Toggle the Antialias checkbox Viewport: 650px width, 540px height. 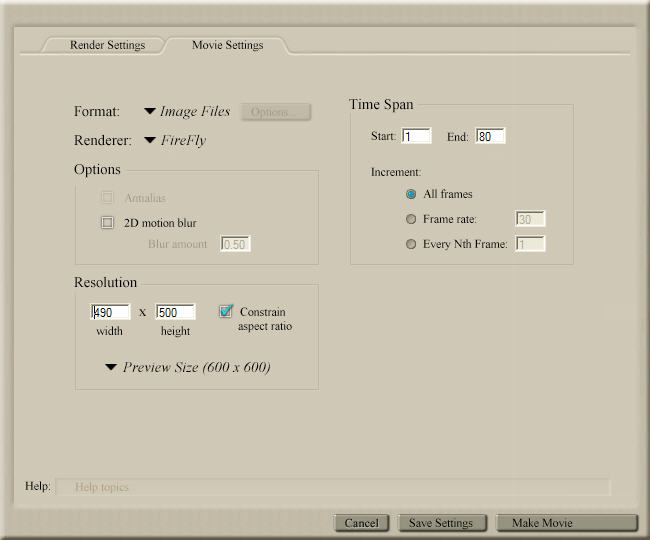(x=108, y=198)
